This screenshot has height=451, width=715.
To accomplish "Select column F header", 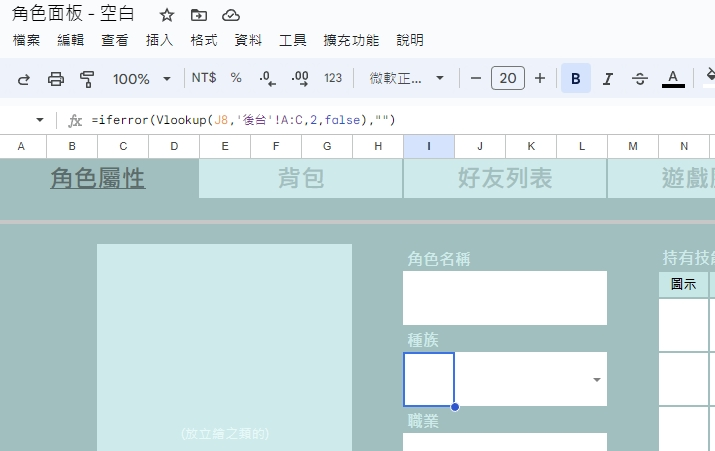I will tap(276, 146).
